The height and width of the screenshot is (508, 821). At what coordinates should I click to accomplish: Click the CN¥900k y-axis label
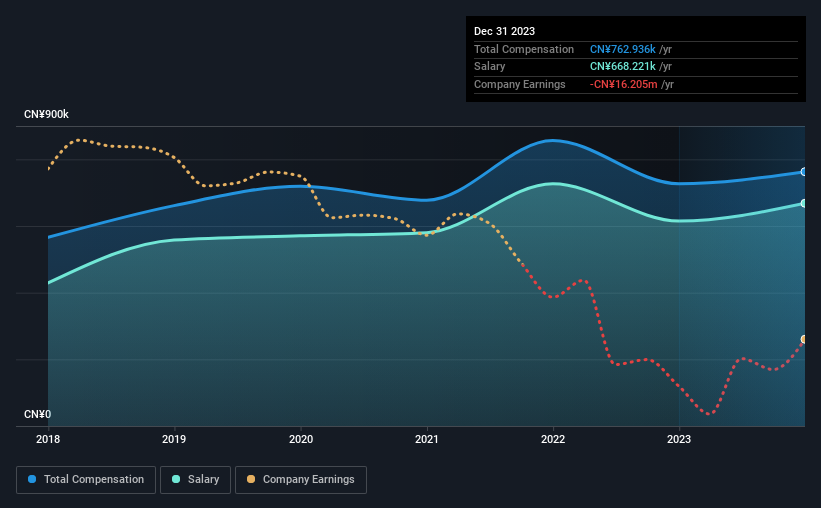click(46, 114)
